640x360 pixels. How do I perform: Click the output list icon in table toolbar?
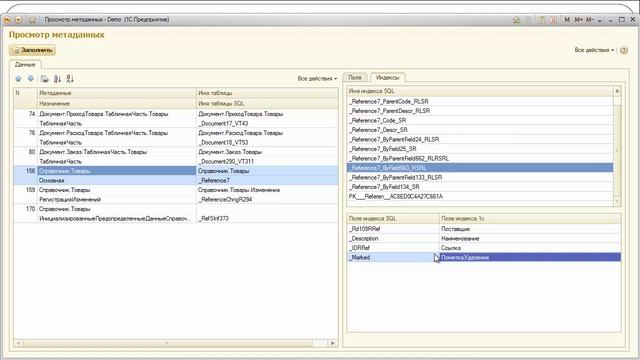(44, 79)
